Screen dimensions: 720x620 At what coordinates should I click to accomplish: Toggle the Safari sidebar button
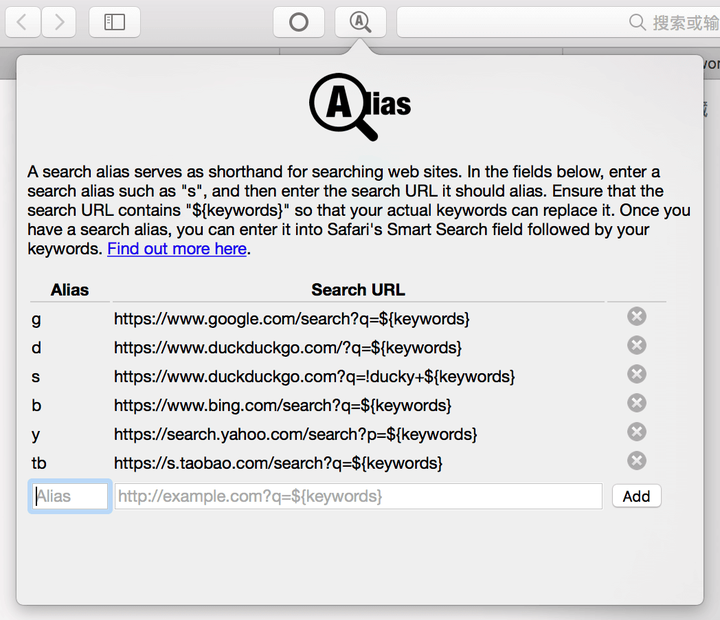(x=114, y=22)
